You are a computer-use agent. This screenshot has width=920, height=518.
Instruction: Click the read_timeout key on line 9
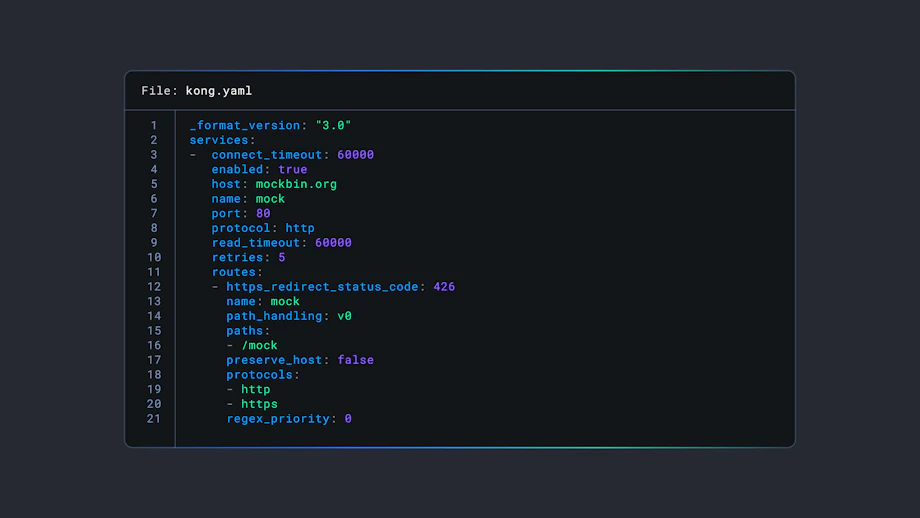coord(255,243)
